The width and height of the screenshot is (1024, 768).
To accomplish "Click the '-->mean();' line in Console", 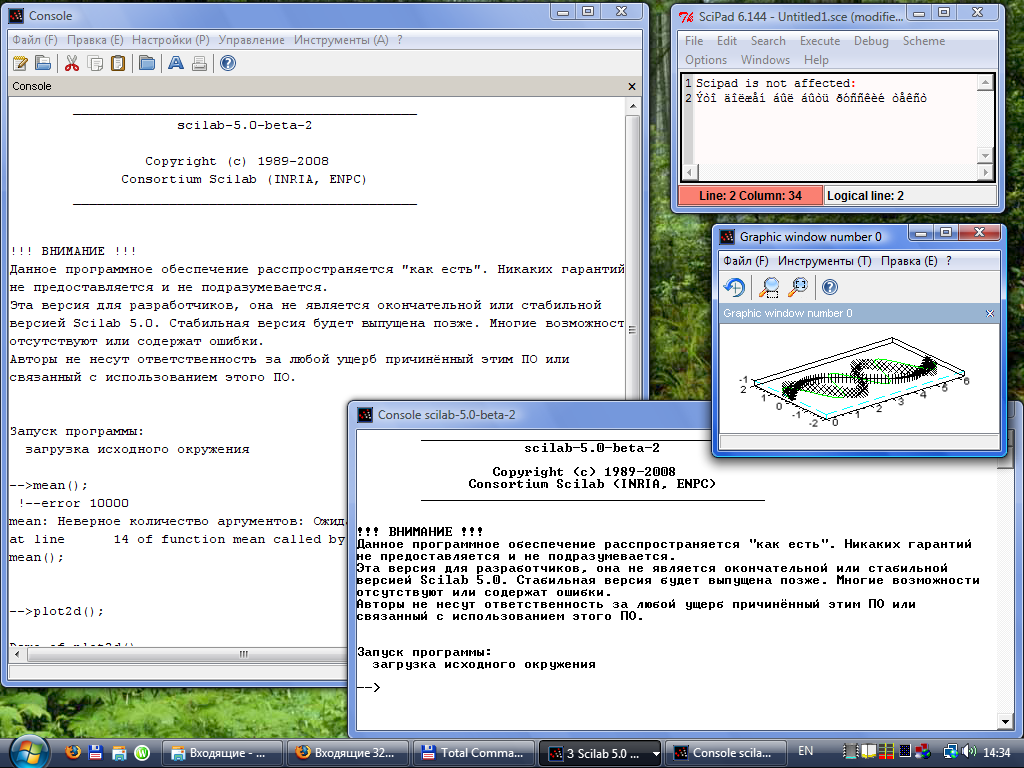I will [48, 485].
